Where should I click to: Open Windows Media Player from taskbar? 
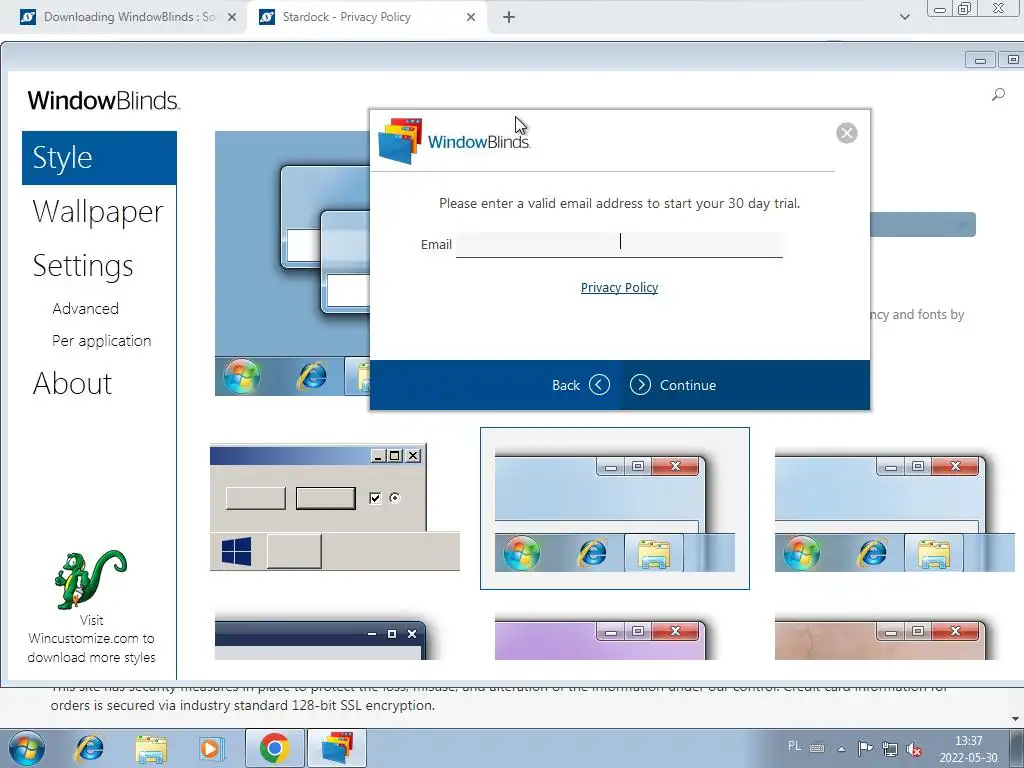point(212,748)
